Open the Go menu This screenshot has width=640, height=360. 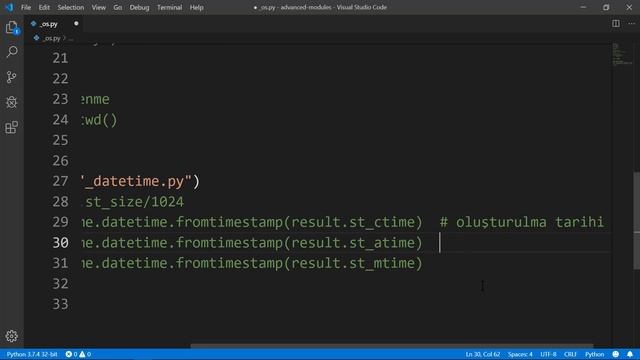pos(118,7)
